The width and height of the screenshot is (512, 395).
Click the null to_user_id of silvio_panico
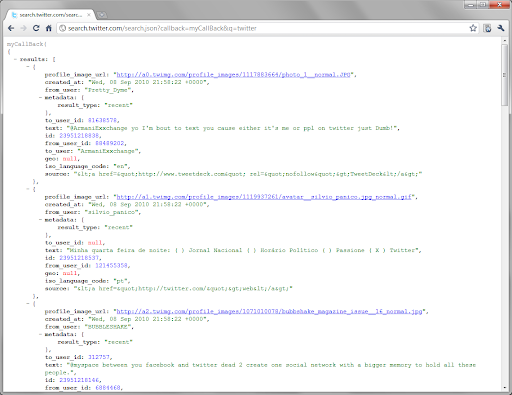[96, 243]
